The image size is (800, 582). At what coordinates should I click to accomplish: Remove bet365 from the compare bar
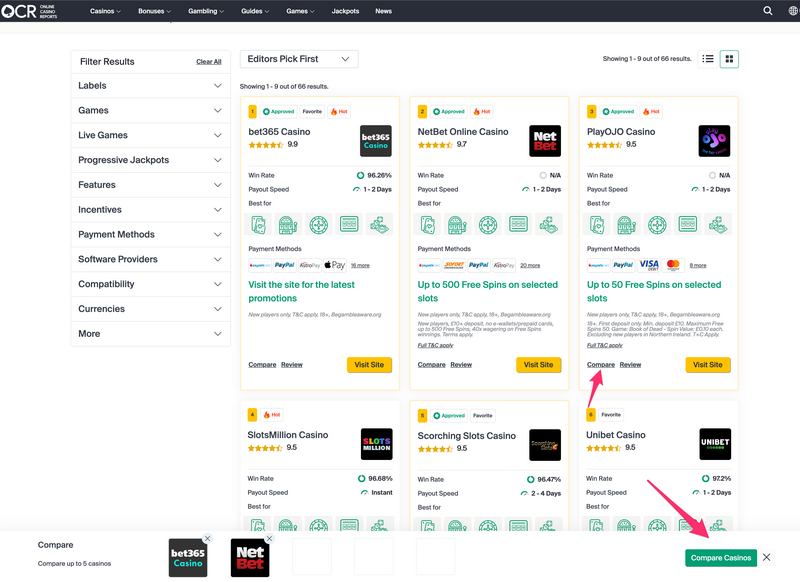[x=207, y=539]
